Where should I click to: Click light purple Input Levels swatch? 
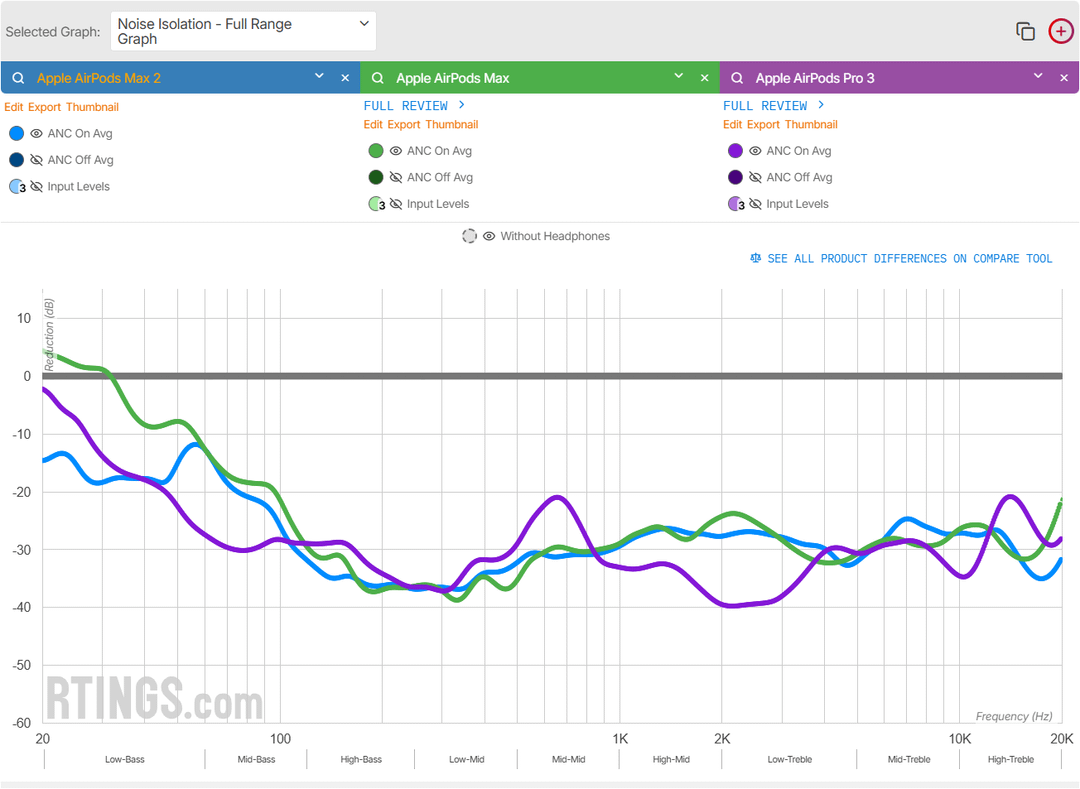(736, 204)
